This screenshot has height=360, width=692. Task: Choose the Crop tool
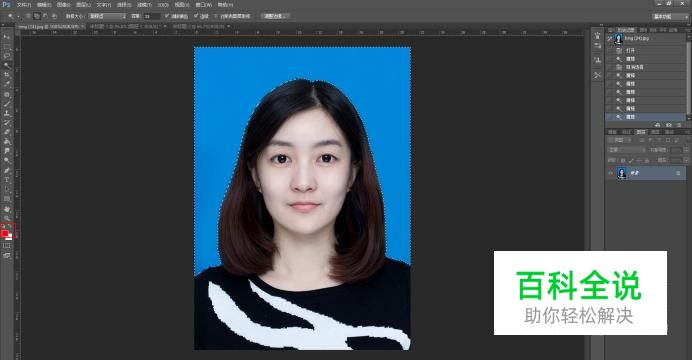click(x=7, y=75)
